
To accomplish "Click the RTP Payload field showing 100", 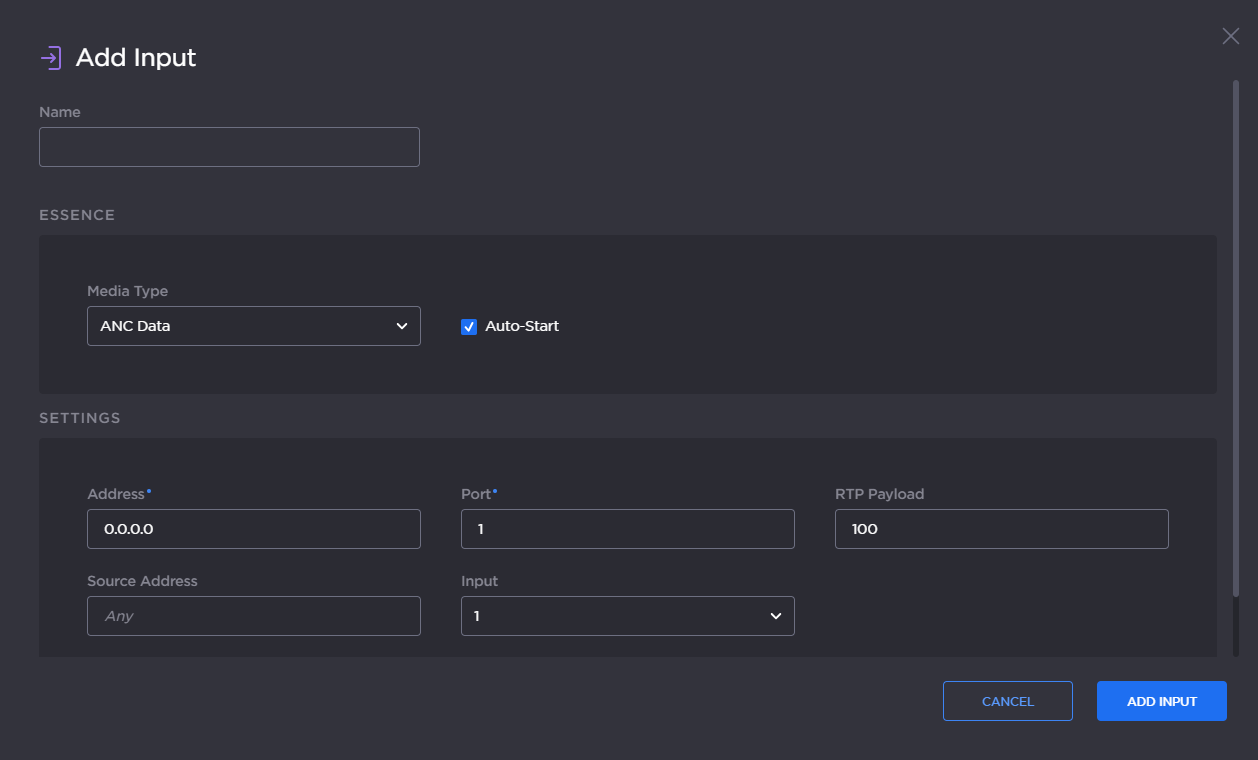I will click(1001, 529).
